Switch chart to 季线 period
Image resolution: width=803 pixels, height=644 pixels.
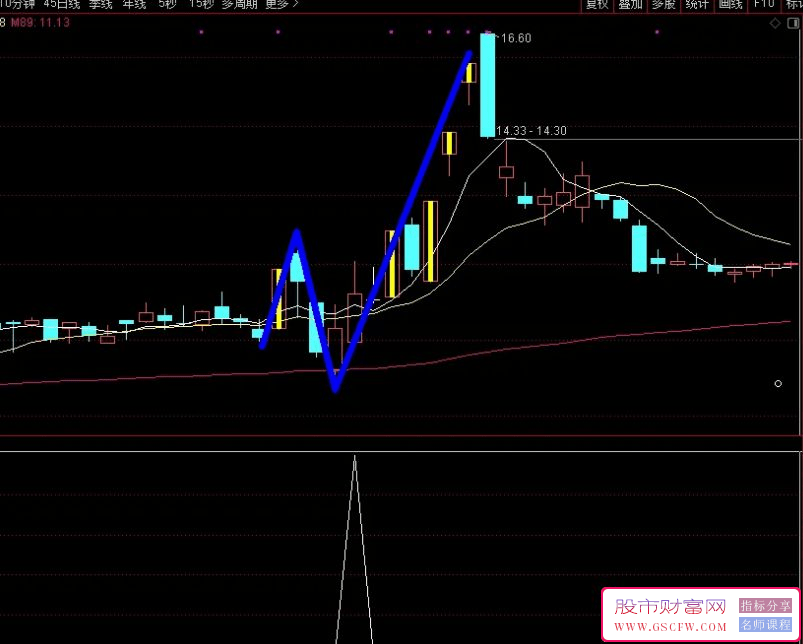tap(100, 4)
